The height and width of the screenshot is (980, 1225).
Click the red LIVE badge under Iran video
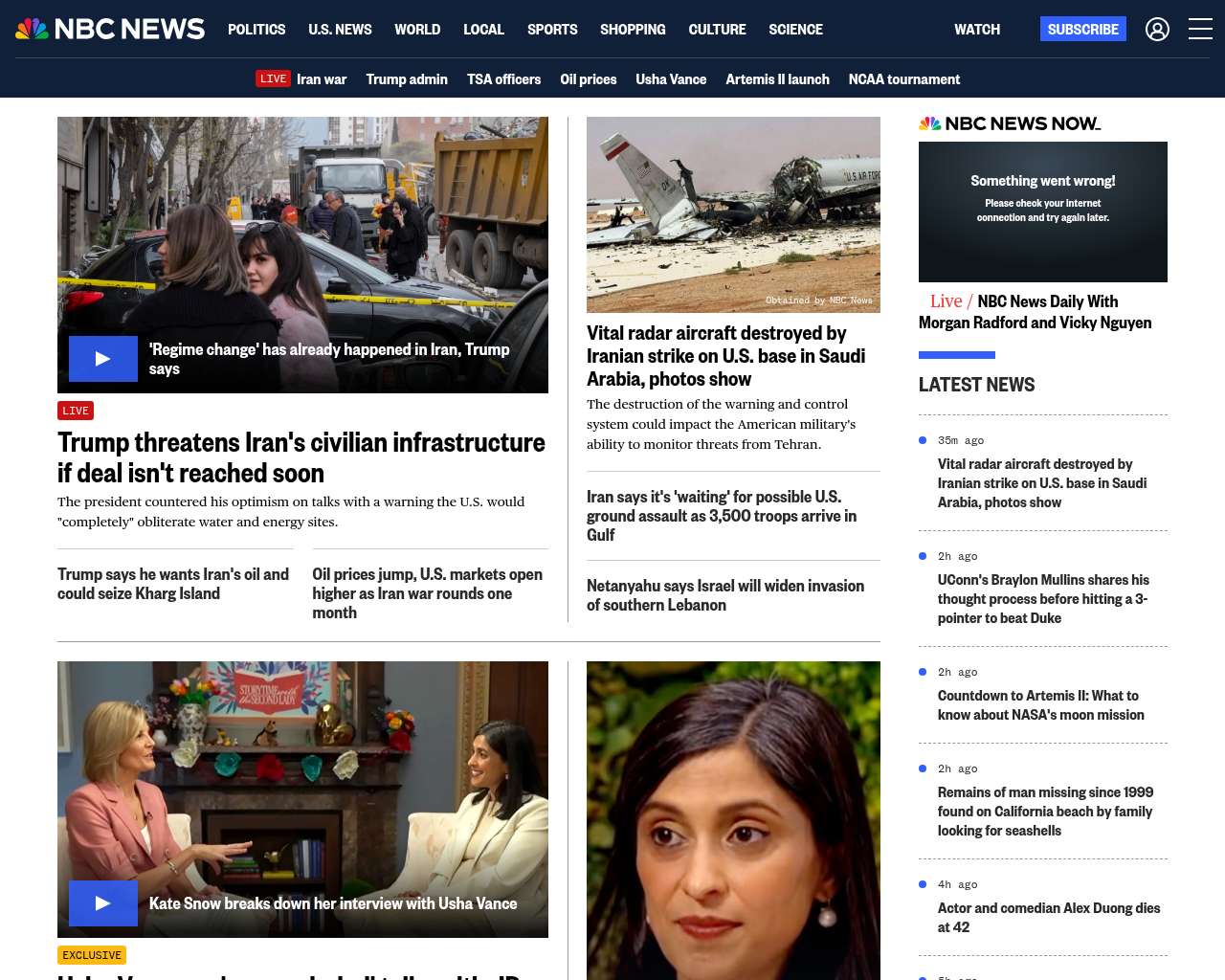tap(76, 411)
